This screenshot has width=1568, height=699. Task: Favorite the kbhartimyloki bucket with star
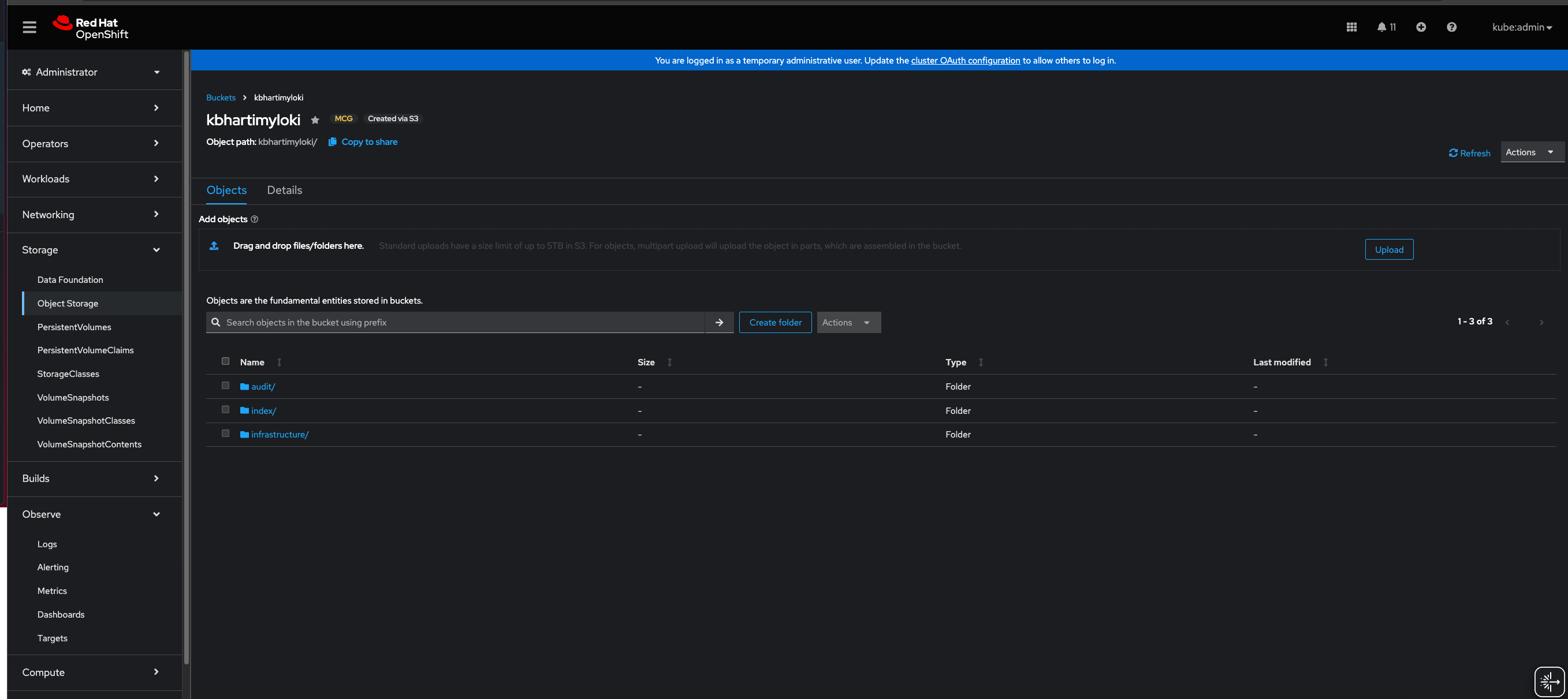pyautogui.click(x=315, y=120)
